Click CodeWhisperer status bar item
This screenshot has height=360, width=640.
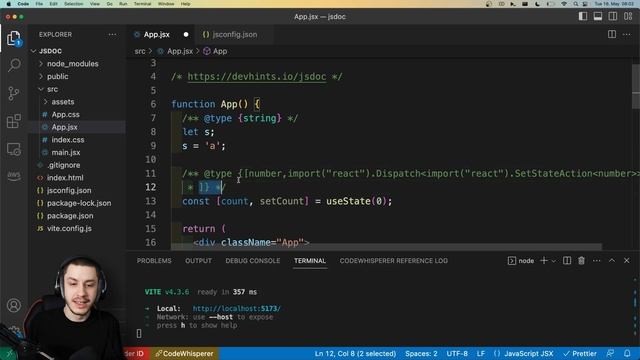pyautogui.click(x=184, y=353)
